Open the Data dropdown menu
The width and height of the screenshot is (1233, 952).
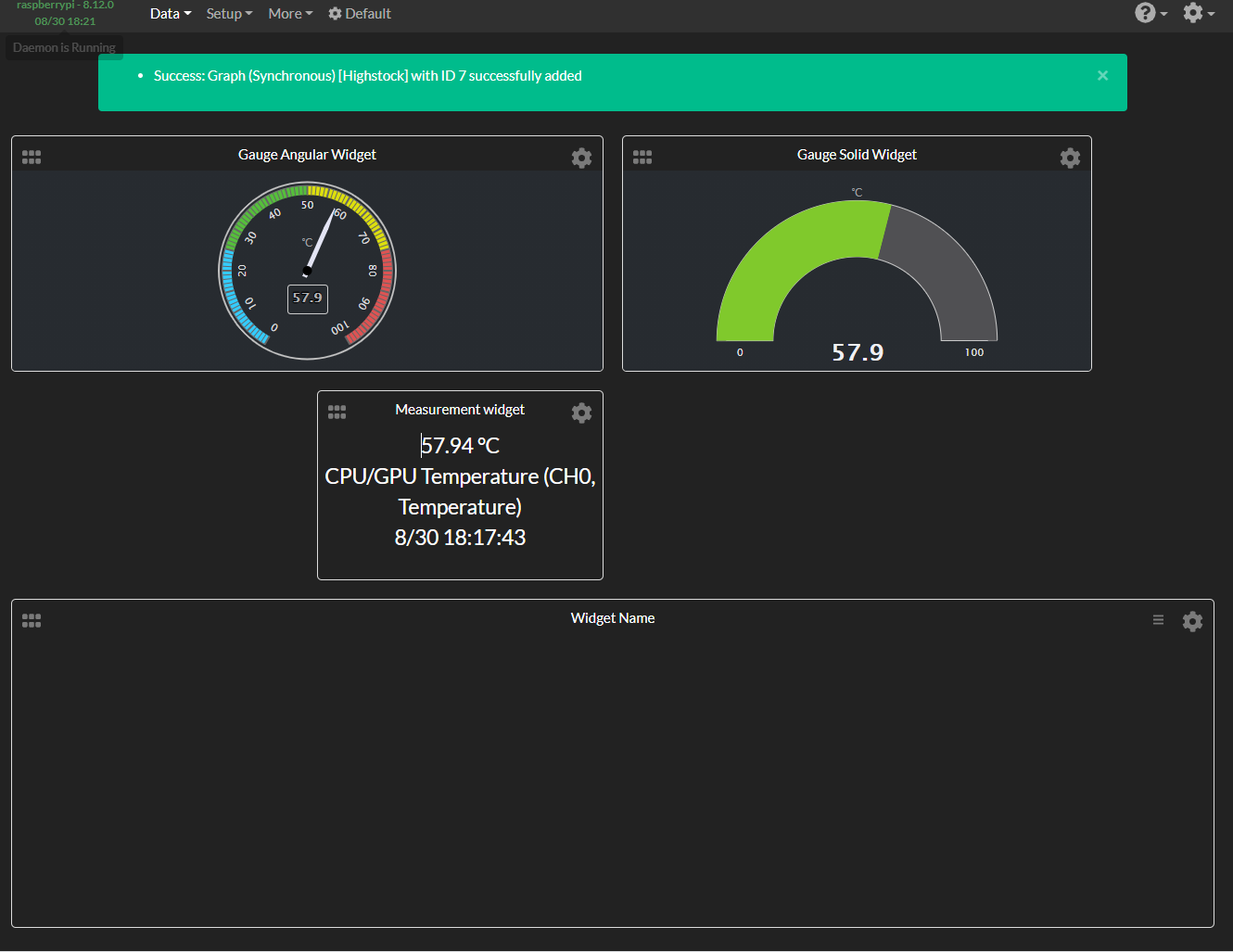tap(170, 13)
